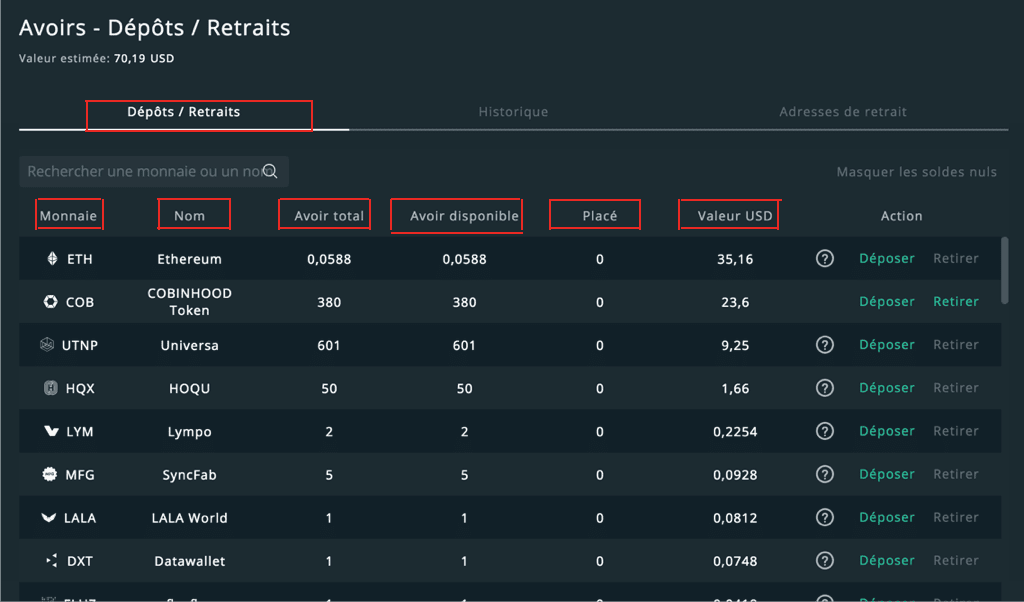This screenshot has width=1024, height=602.
Task: Click the 0,2254 USD value
Action: tap(735, 432)
